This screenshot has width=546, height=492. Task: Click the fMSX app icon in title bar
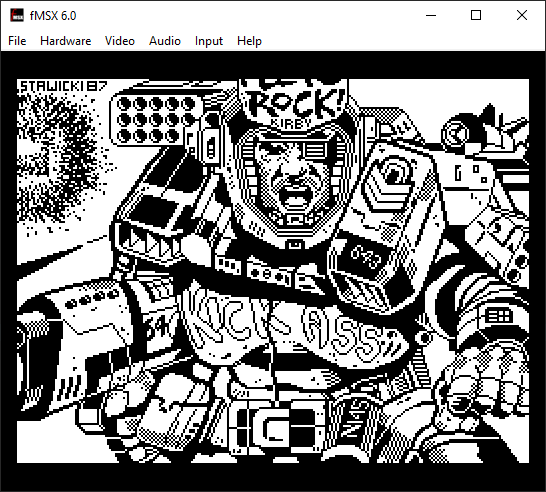pos(16,15)
